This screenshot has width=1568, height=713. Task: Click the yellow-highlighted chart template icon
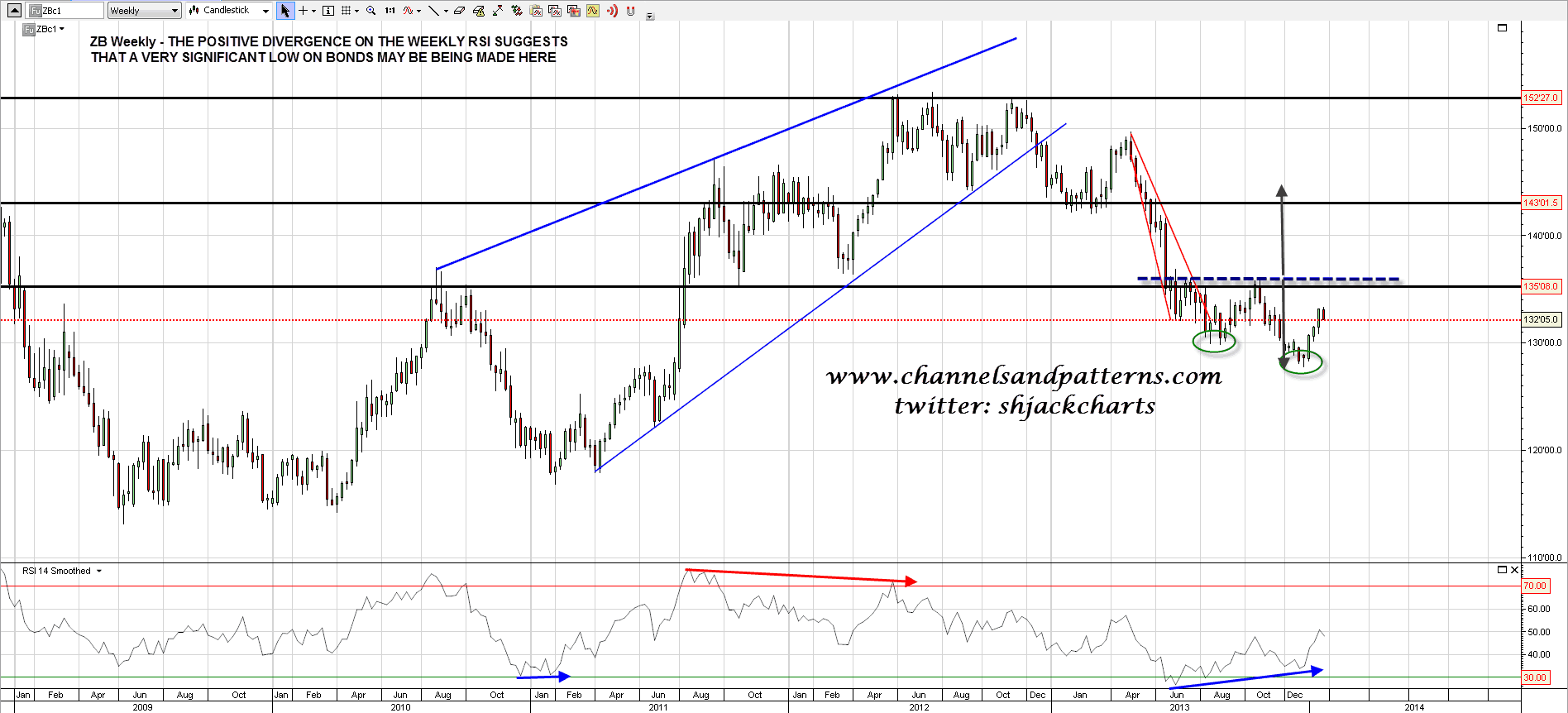(593, 11)
